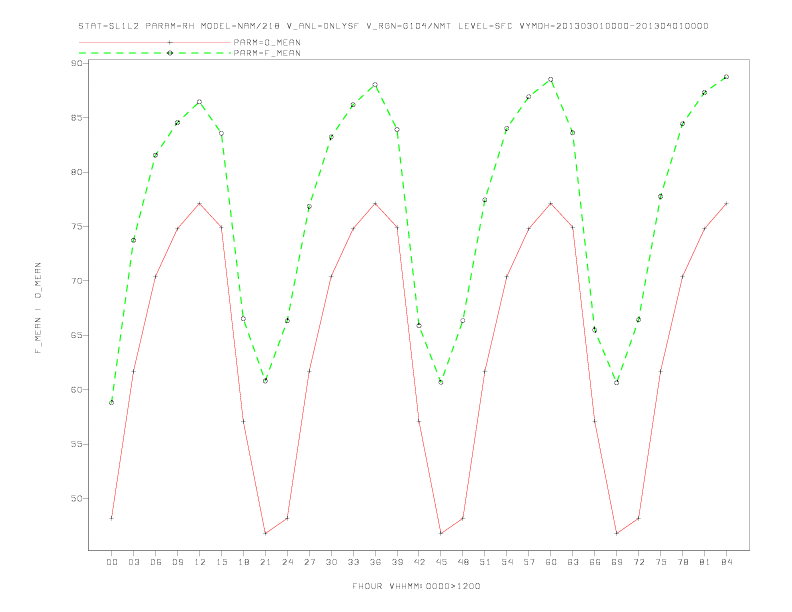Click the x-axis tick label 84
Image resolution: width=792 pixels, height=612 pixels.
[x=727, y=562]
